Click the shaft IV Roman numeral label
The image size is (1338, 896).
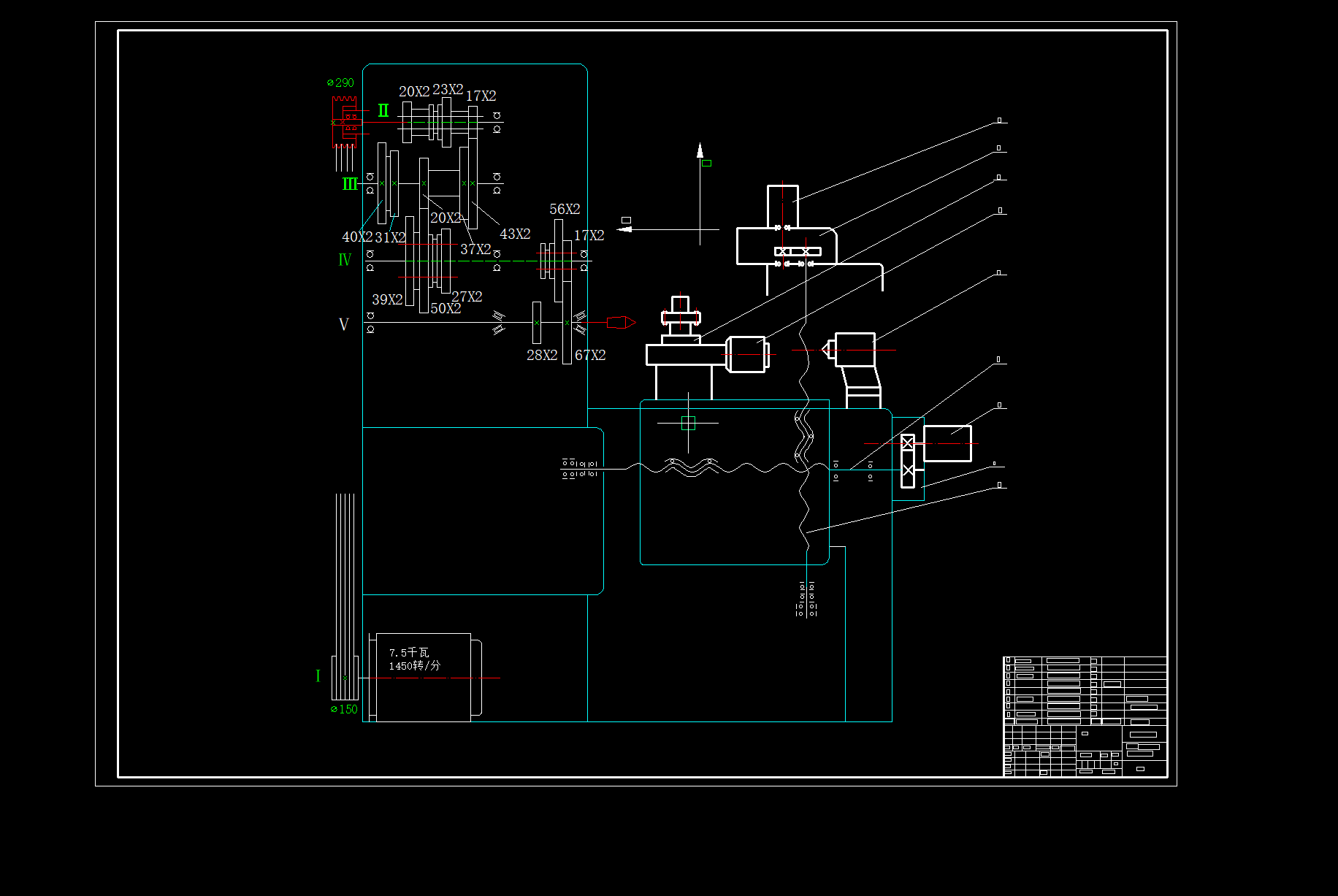345,260
